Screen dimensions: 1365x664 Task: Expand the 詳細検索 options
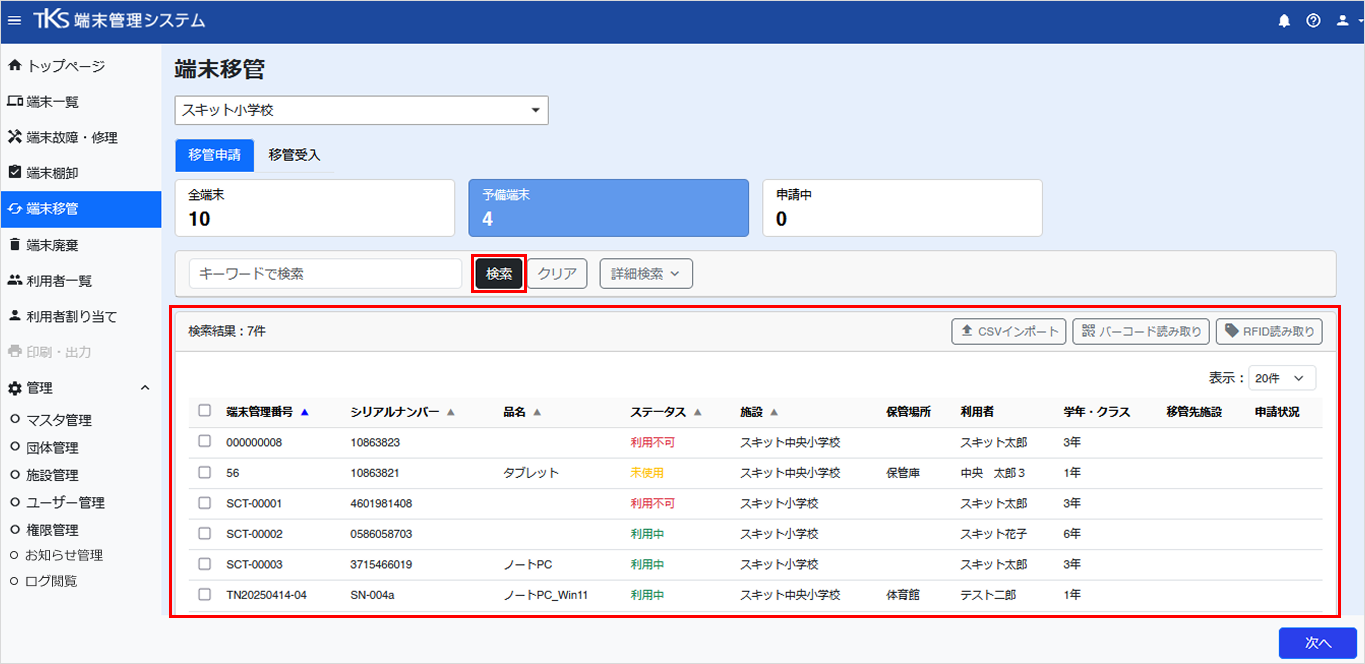[x=646, y=274]
